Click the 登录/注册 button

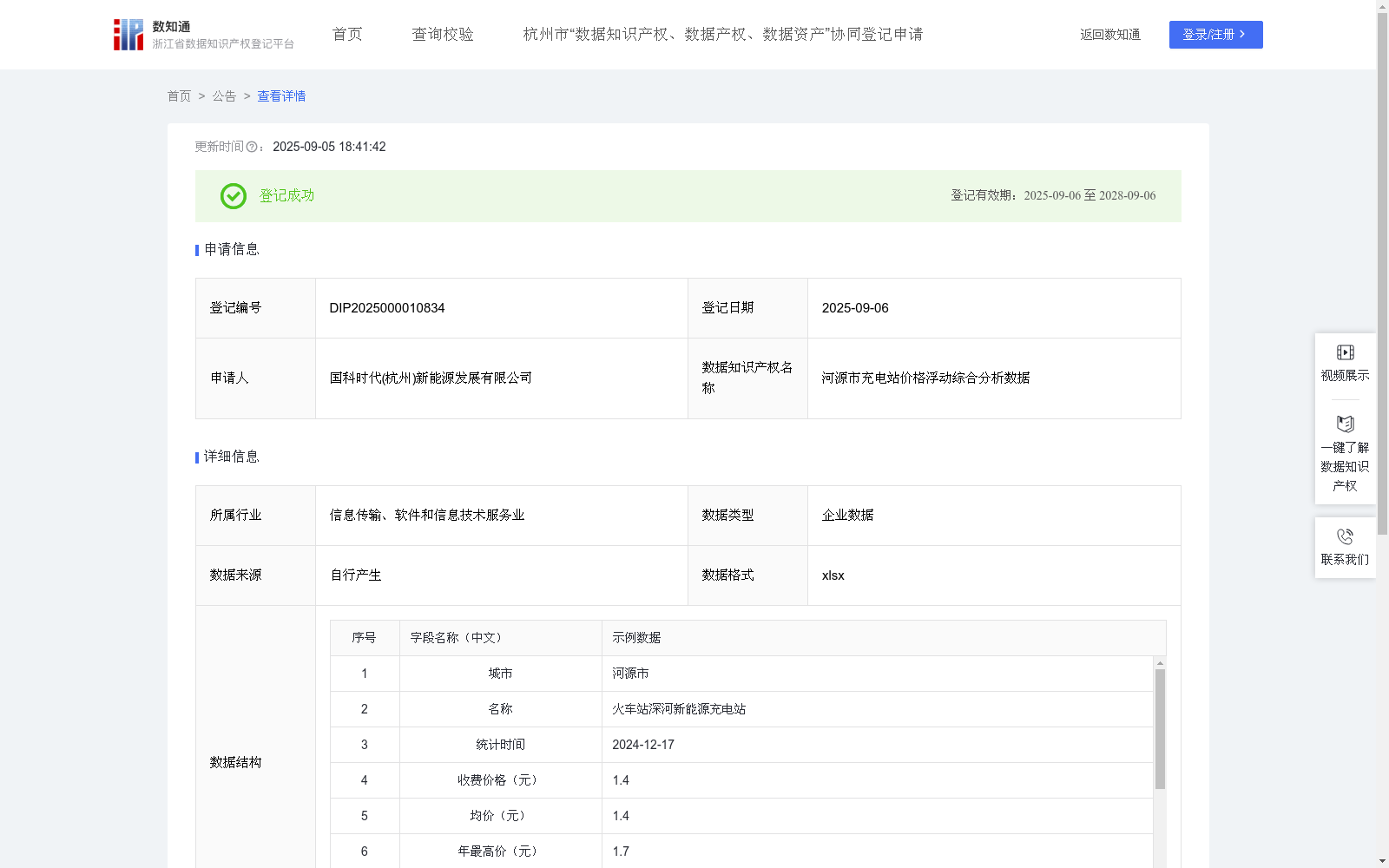[1215, 35]
